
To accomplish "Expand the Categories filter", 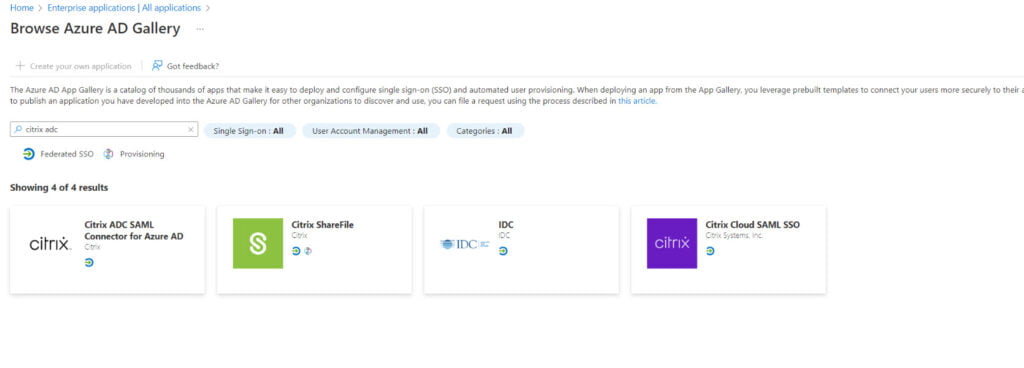I will tap(485, 130).
